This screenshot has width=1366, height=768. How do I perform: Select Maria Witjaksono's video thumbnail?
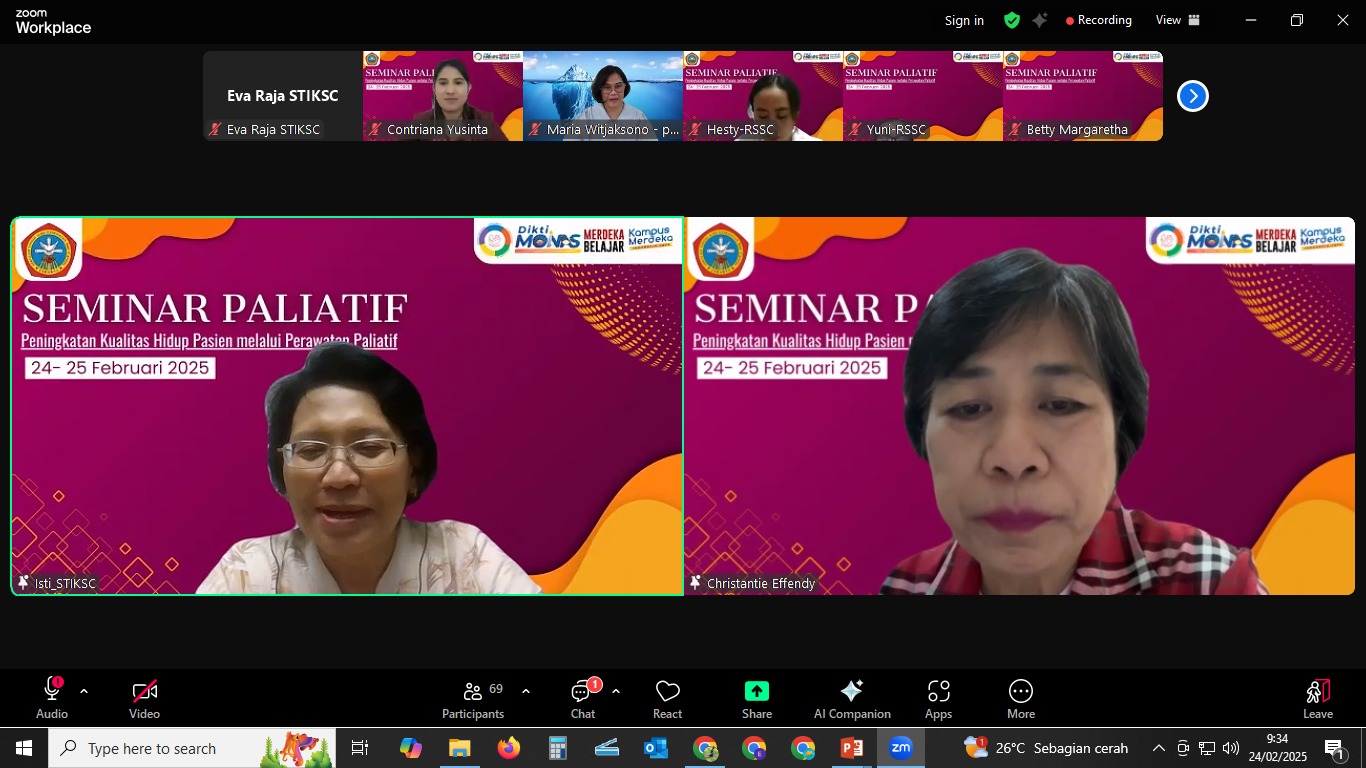point(603,95)
